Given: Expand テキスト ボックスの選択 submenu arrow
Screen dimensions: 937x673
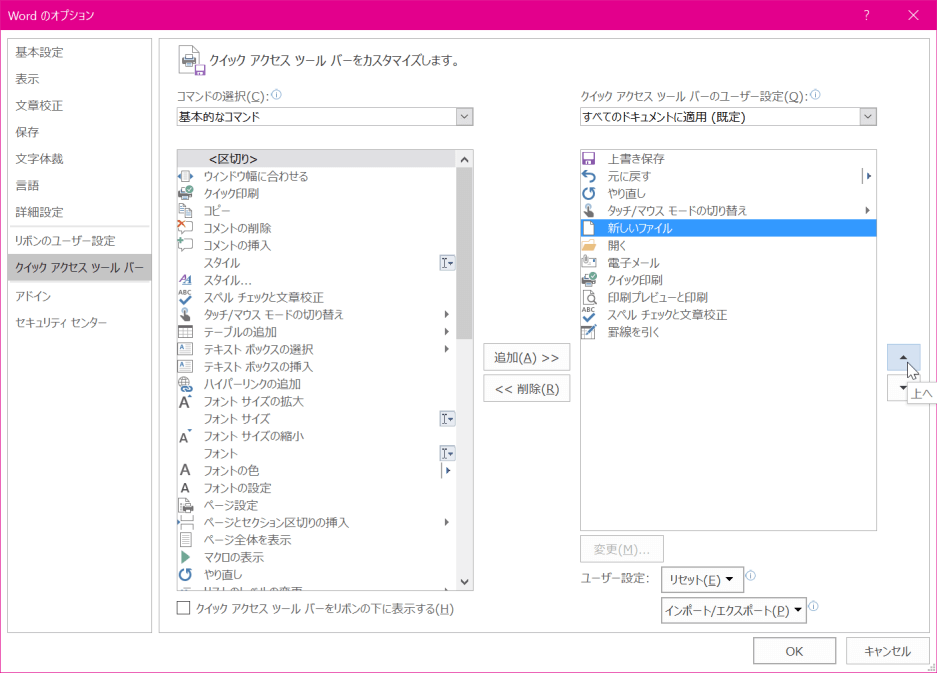Looking at the screenshot, I should tap(446, 349).
